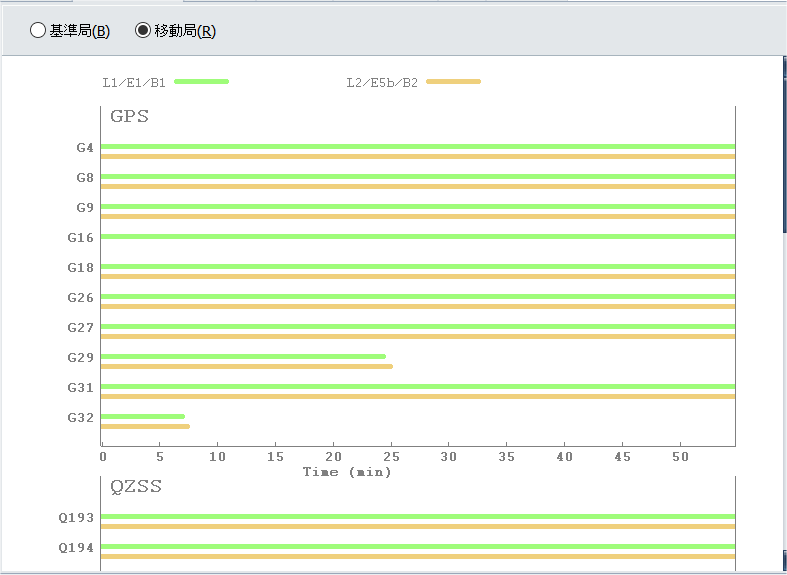This screenshot has height=575, width=787.
Task: Click the G8 green L1 signal bar
Action: coord(418,177)
